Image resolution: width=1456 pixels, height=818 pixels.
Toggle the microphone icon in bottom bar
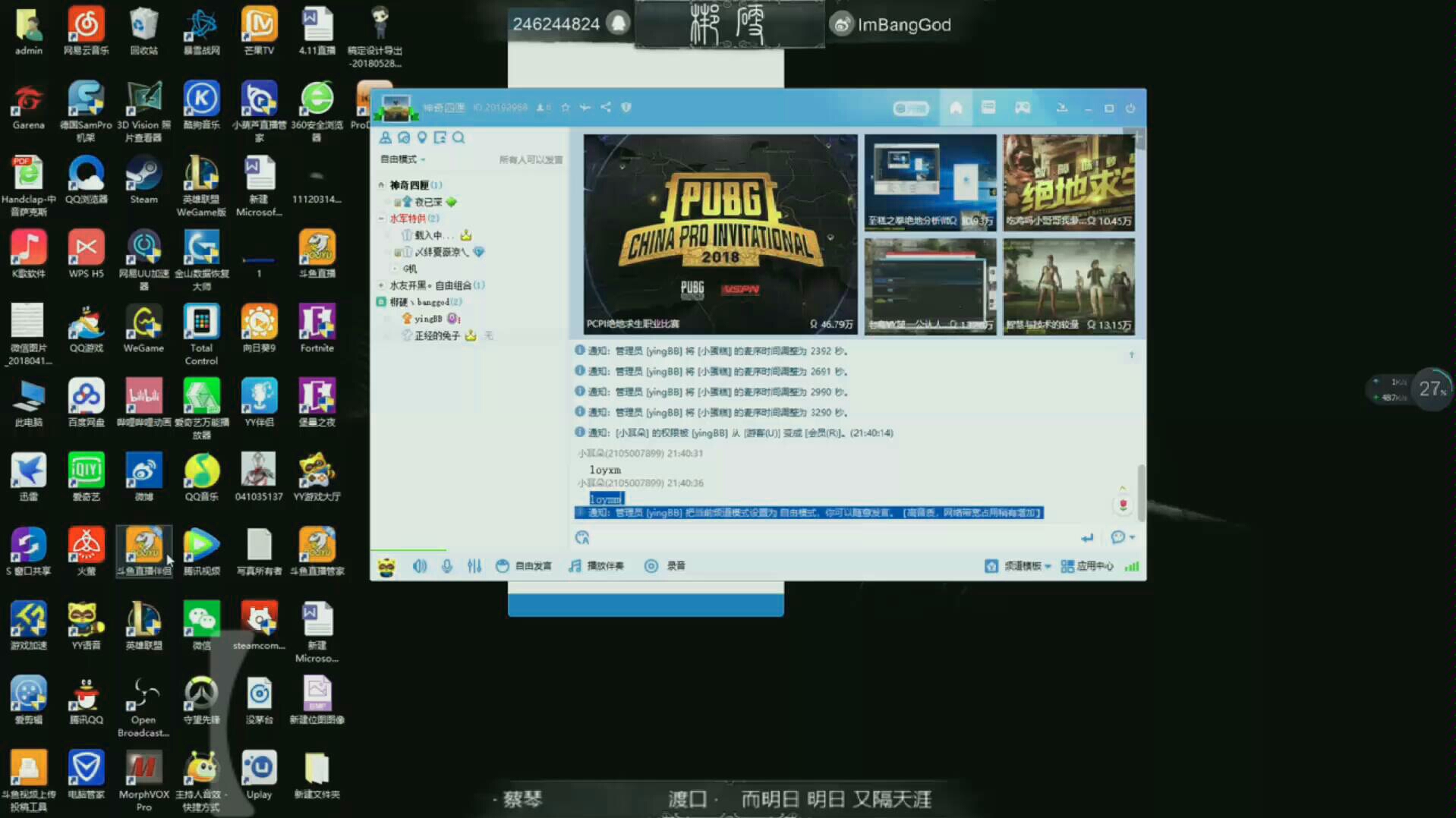tap(447, 566)
